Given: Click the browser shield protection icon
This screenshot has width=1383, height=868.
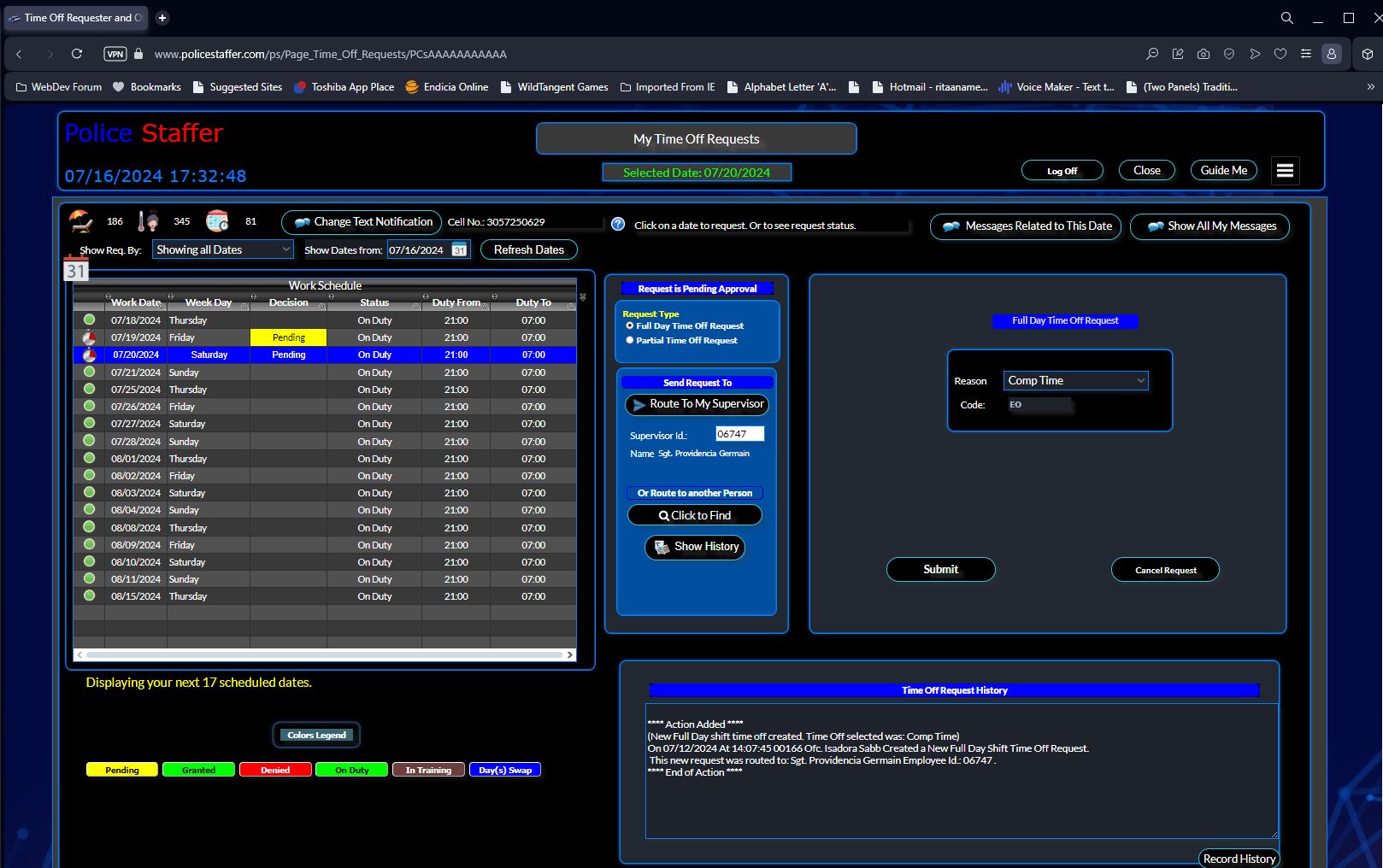Looking at the screenshot, I should pyautogui.click(x=1229, y=54).
